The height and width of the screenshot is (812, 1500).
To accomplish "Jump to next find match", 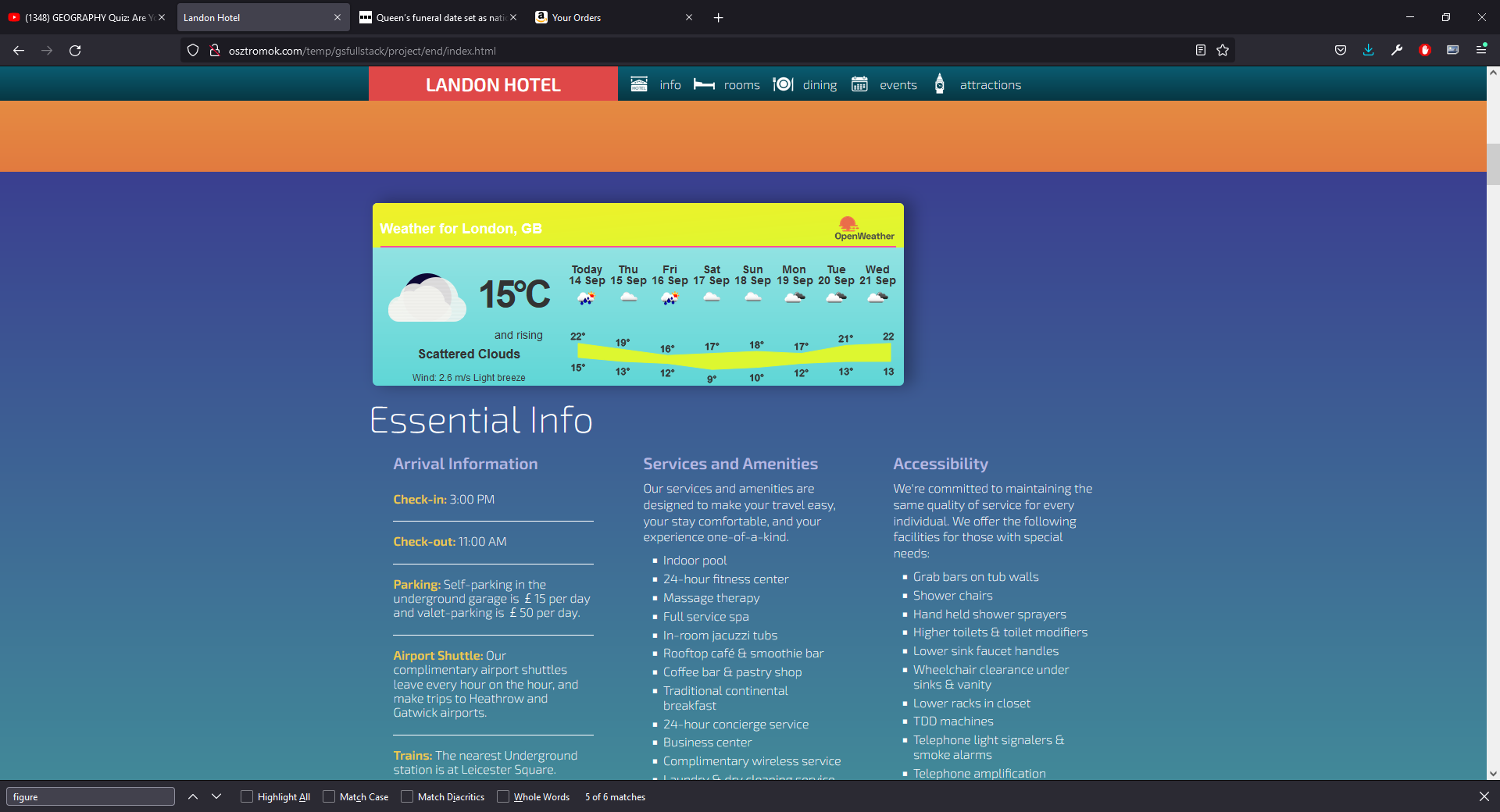I will (x=216, y=796).
